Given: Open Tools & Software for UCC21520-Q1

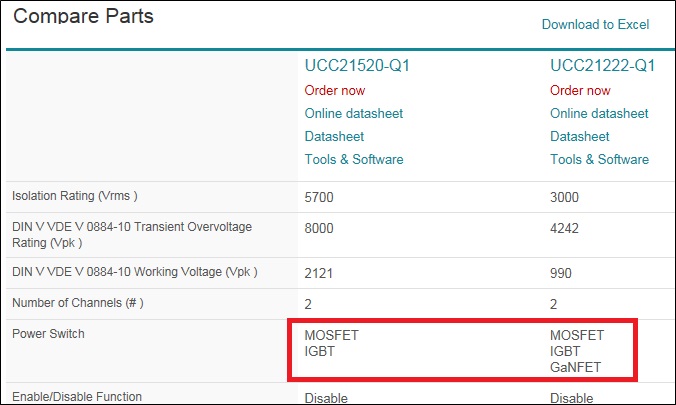Looking at the screenshot, I should pyautogui.click(x=354, y=160).
